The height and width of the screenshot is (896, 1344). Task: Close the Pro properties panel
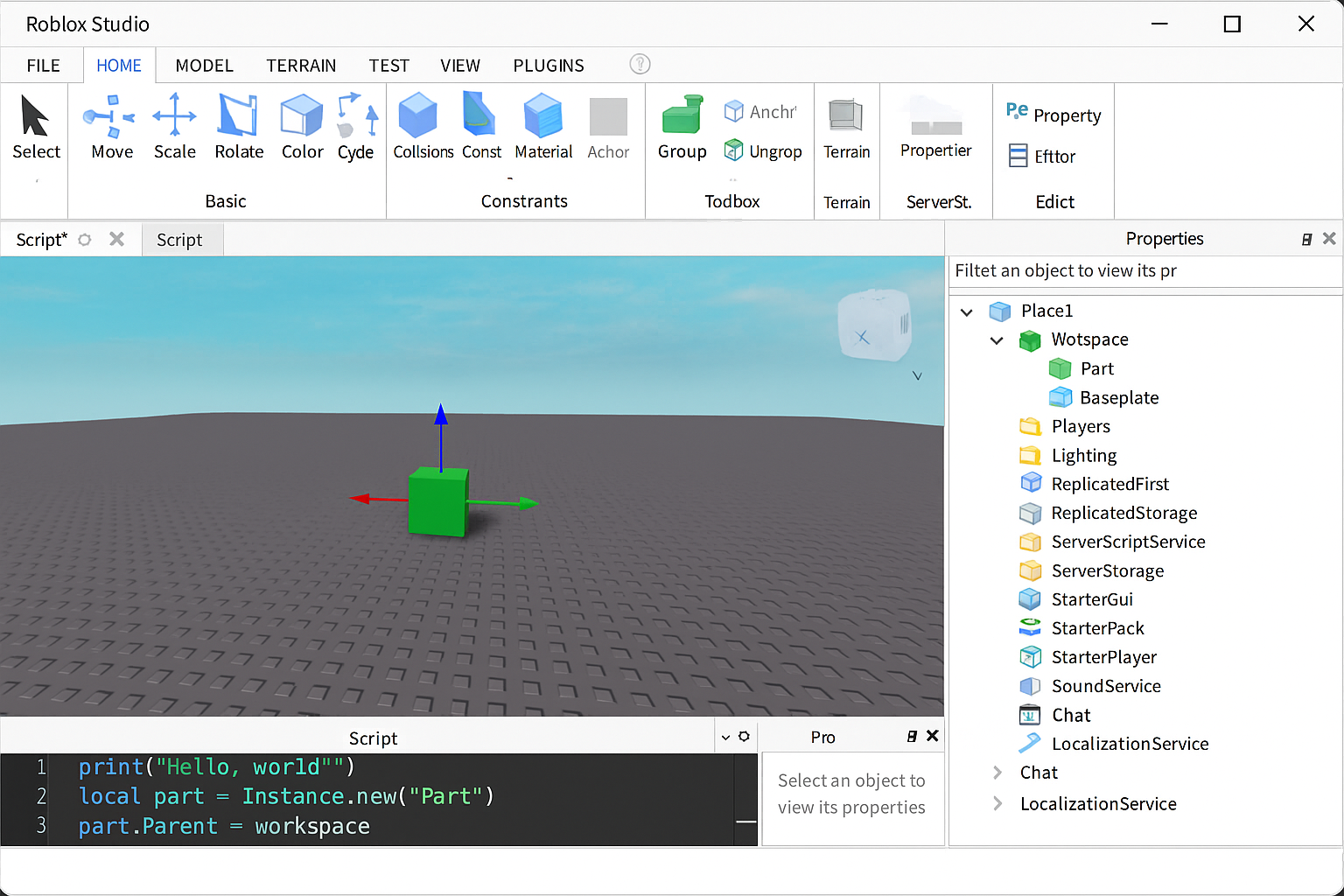click(x=933, y=736)
